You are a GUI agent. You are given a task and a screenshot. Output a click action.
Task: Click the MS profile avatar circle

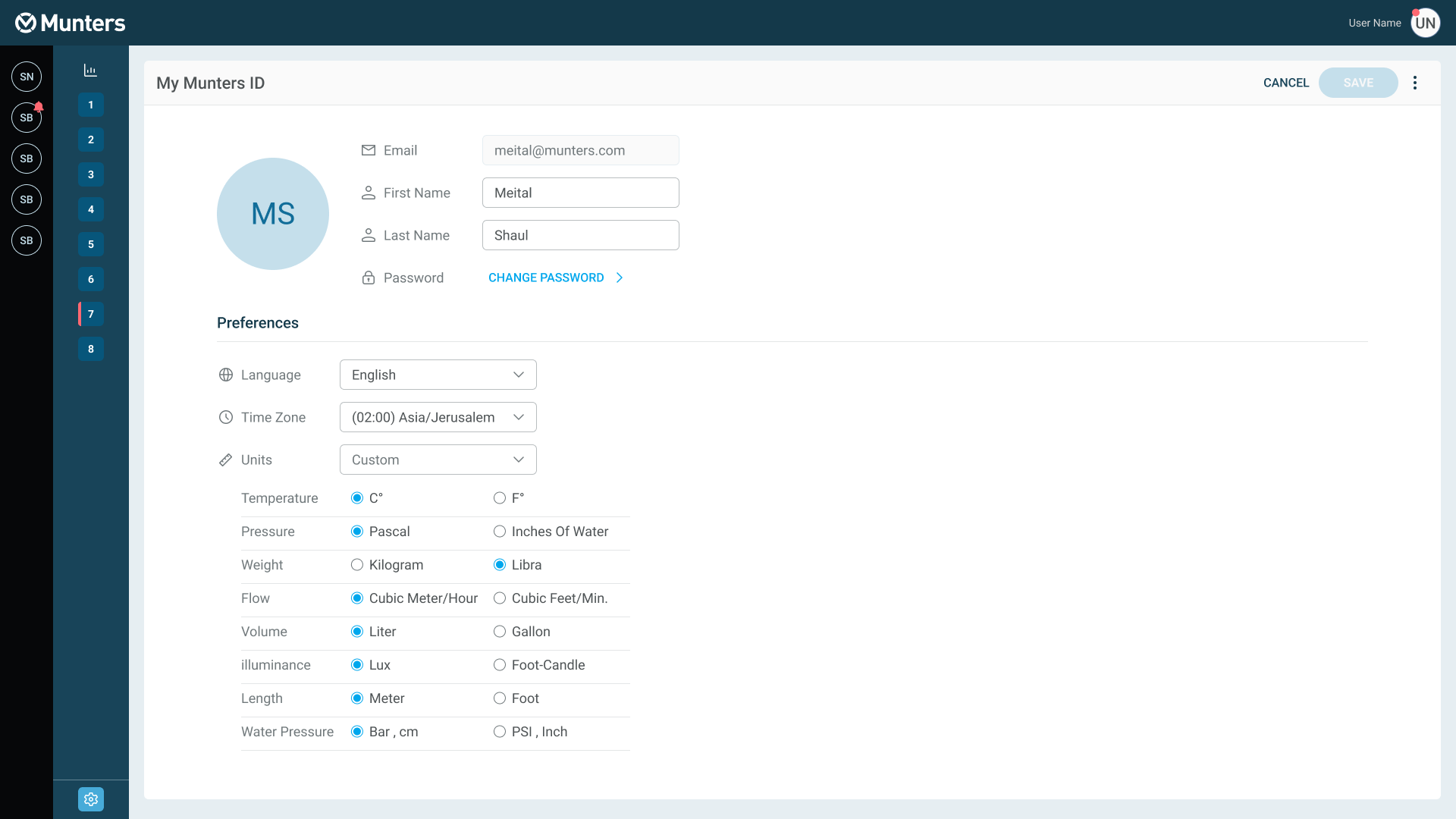[273, 214]
